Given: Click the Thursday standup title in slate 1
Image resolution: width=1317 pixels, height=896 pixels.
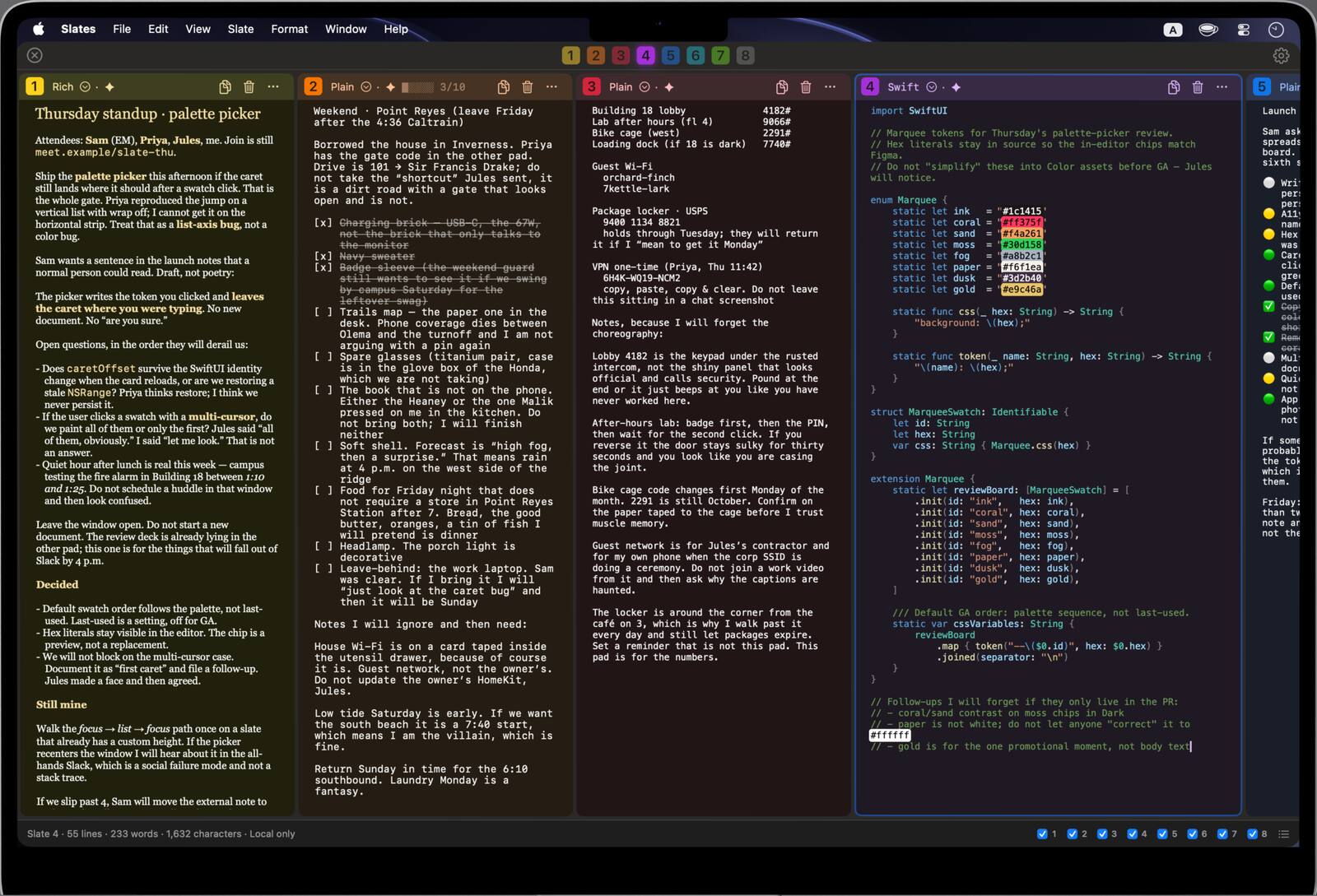Looking at the screenshot, I should pos(147,114).
